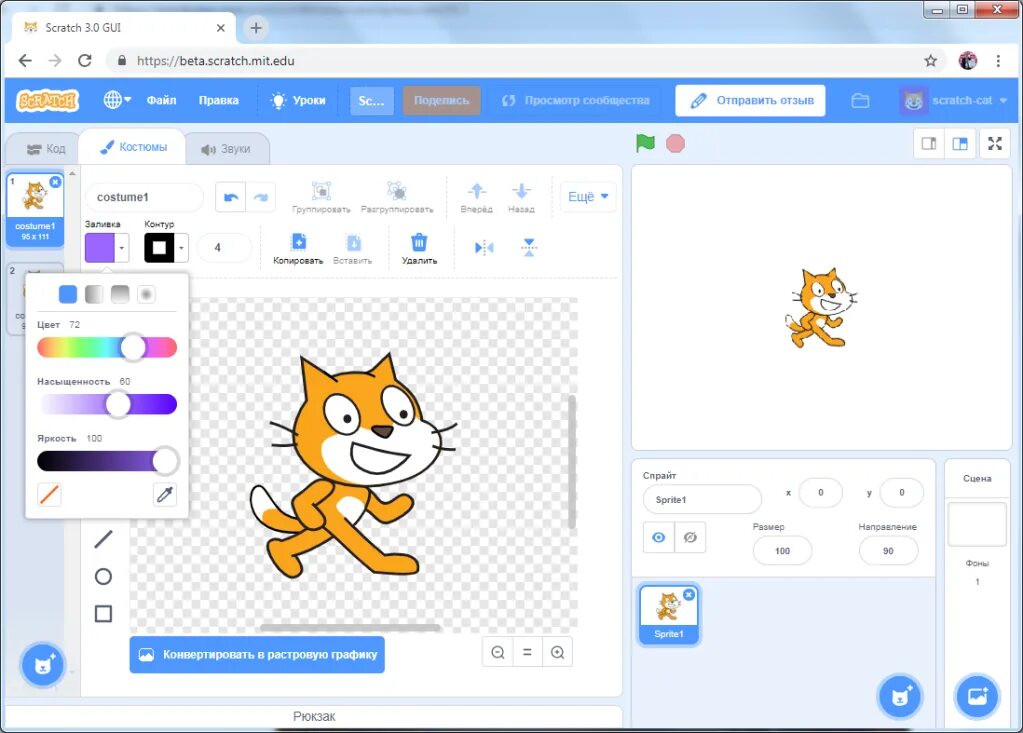Screen dimensions: 1023x733
Task: Open the My Stuff folder icon
Action: point(861,100)
